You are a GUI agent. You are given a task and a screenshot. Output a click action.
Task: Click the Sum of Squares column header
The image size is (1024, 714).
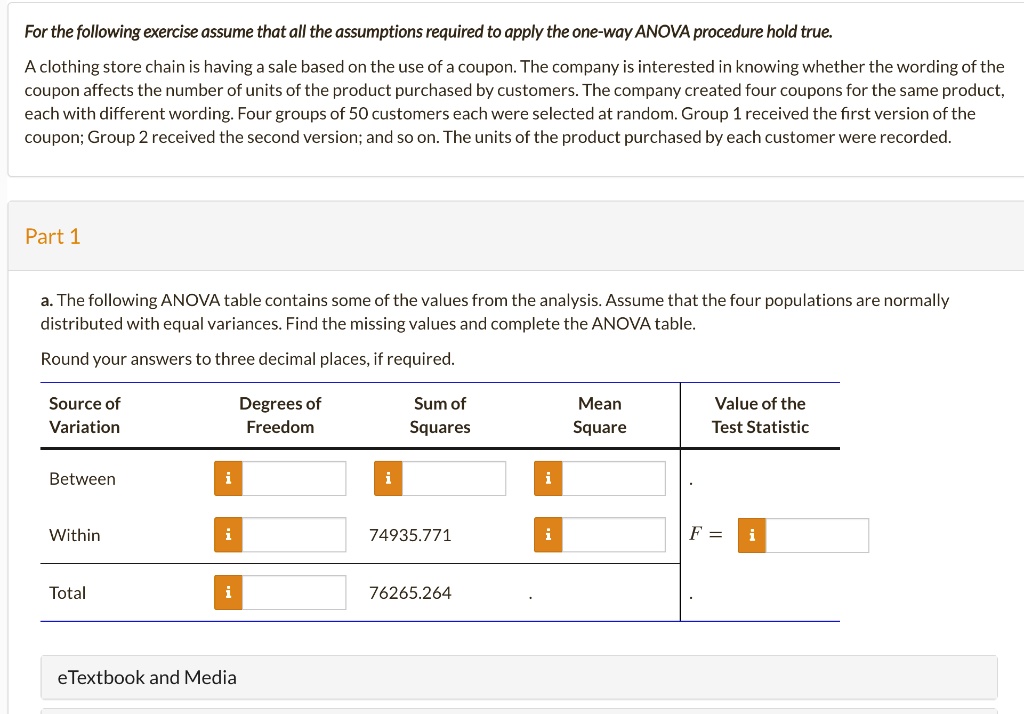[440, 415]
